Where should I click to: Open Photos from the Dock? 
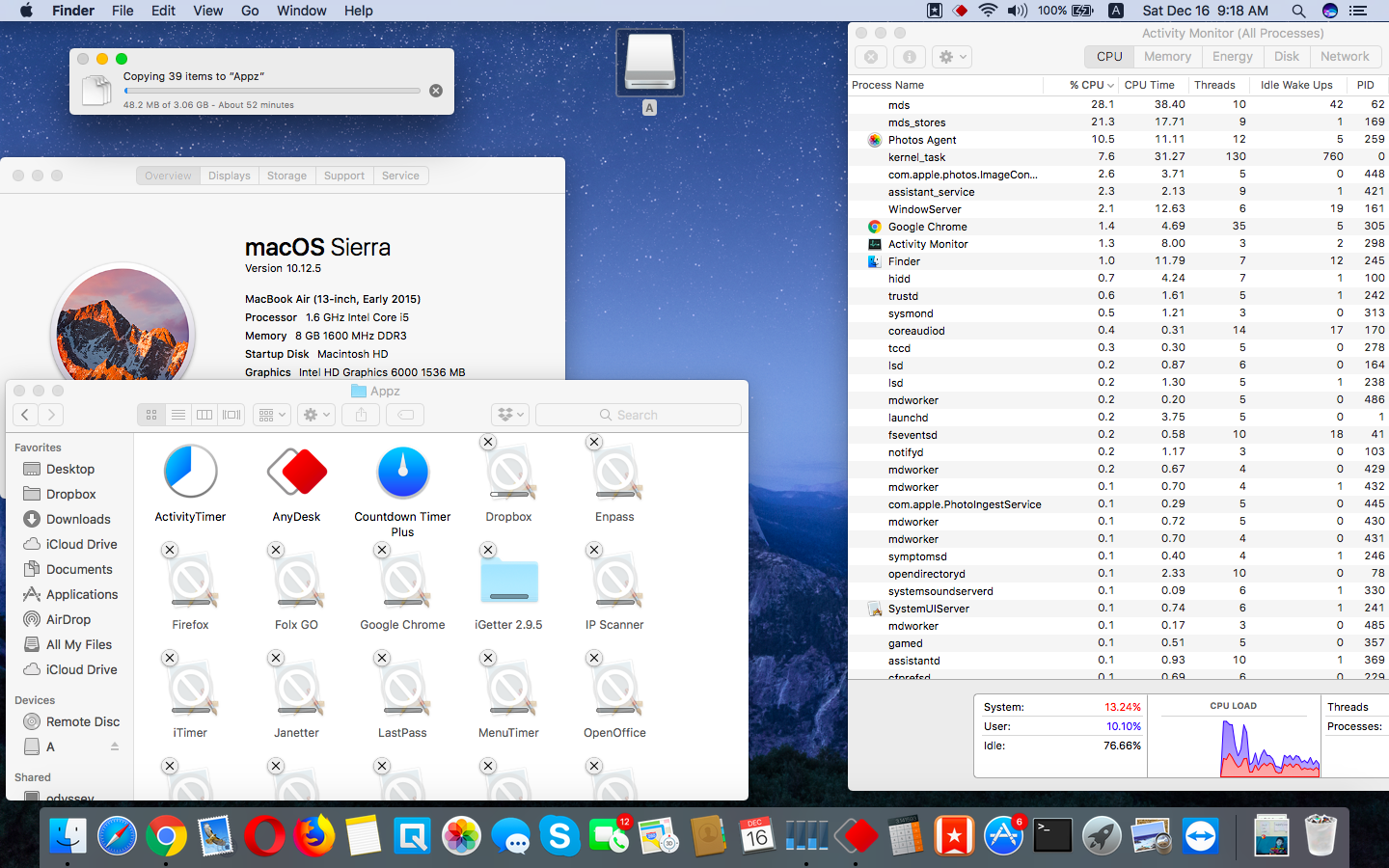point(461,835)
